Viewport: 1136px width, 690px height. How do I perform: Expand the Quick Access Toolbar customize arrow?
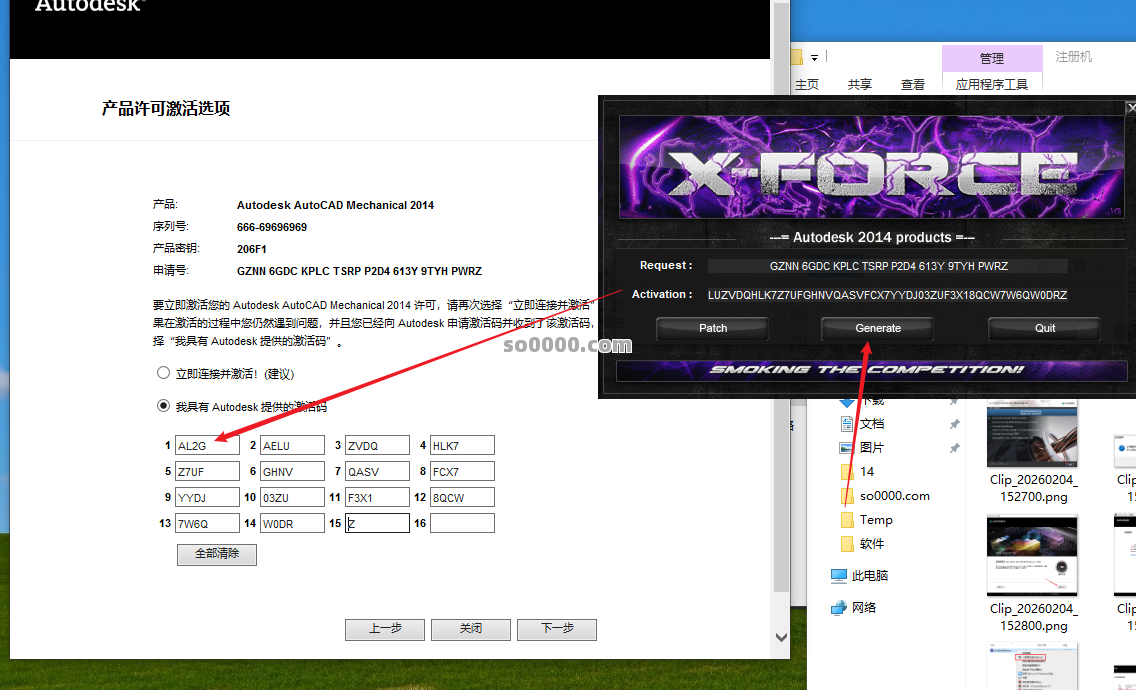pyautogui.click(x=815, y=57)
